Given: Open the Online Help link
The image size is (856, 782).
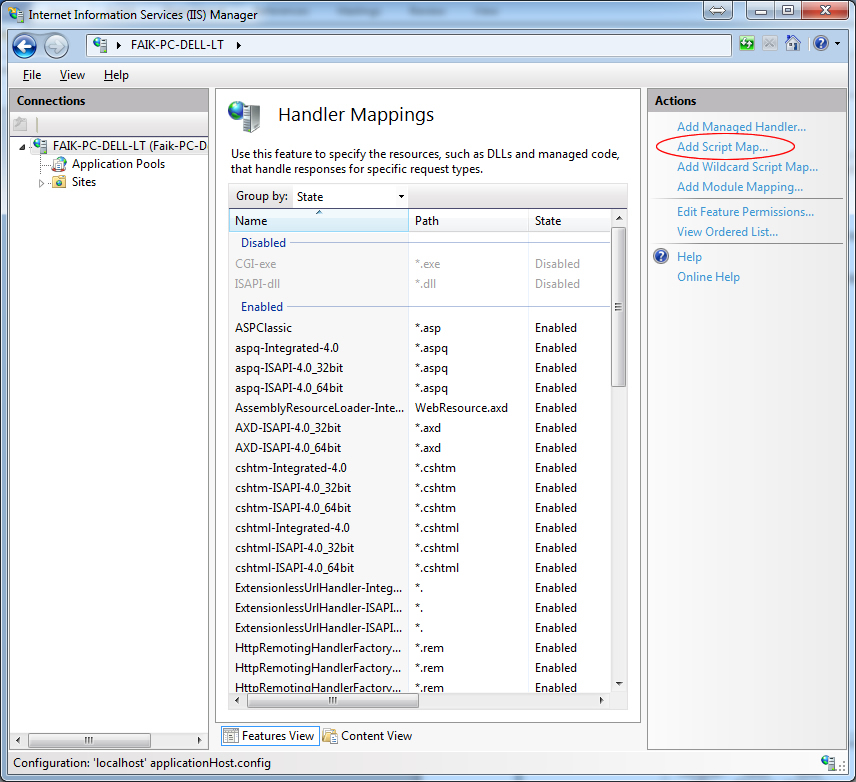Looking at the screenshot, I should [708, 277].
